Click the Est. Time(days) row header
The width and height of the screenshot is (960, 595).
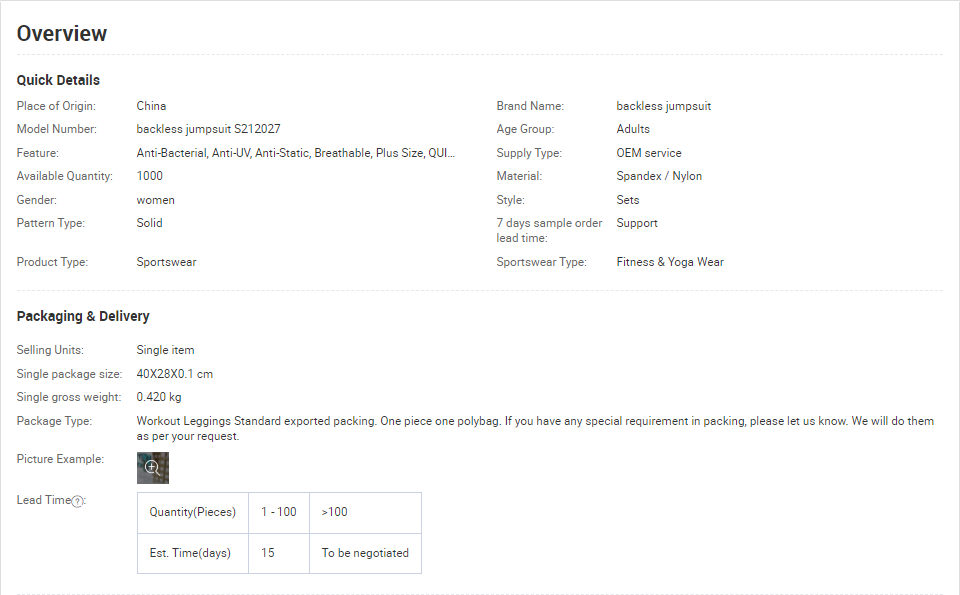pyautogui.click(x=193, y=553)
